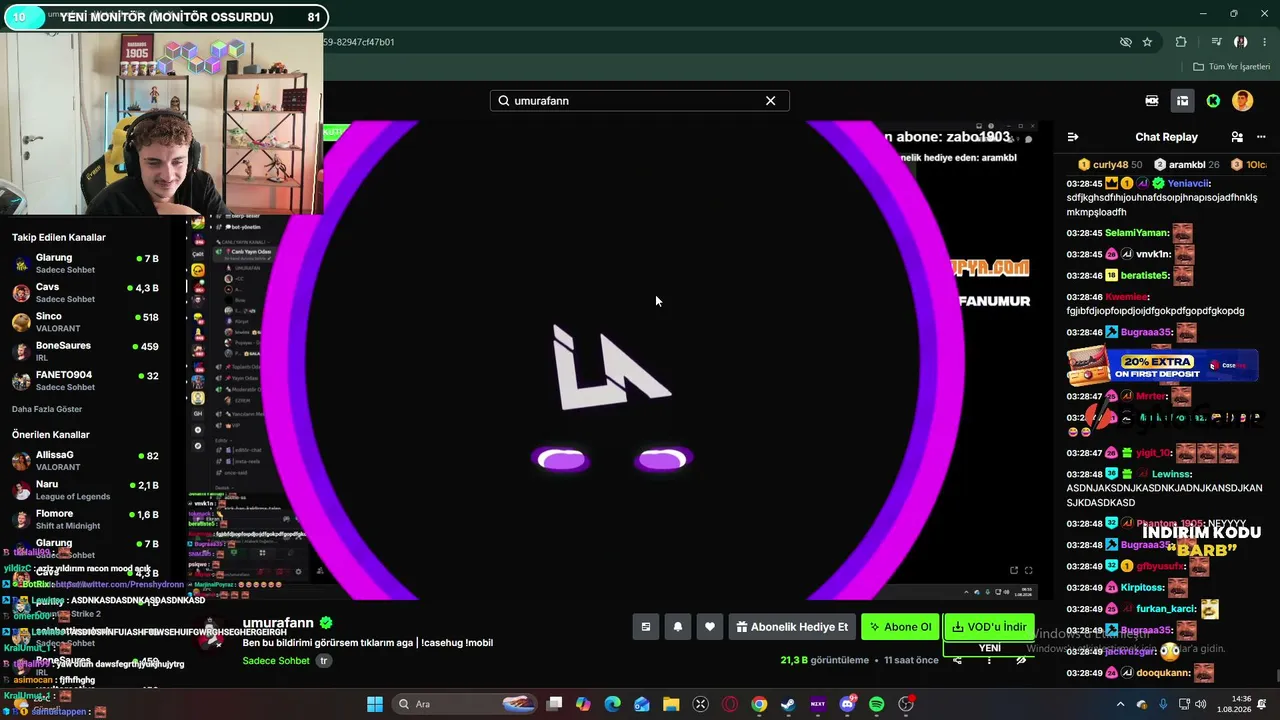Open the BoneSaures IRL channel with 459 viewers
The width and height of the screenshot is (1280, 720).
86,351
